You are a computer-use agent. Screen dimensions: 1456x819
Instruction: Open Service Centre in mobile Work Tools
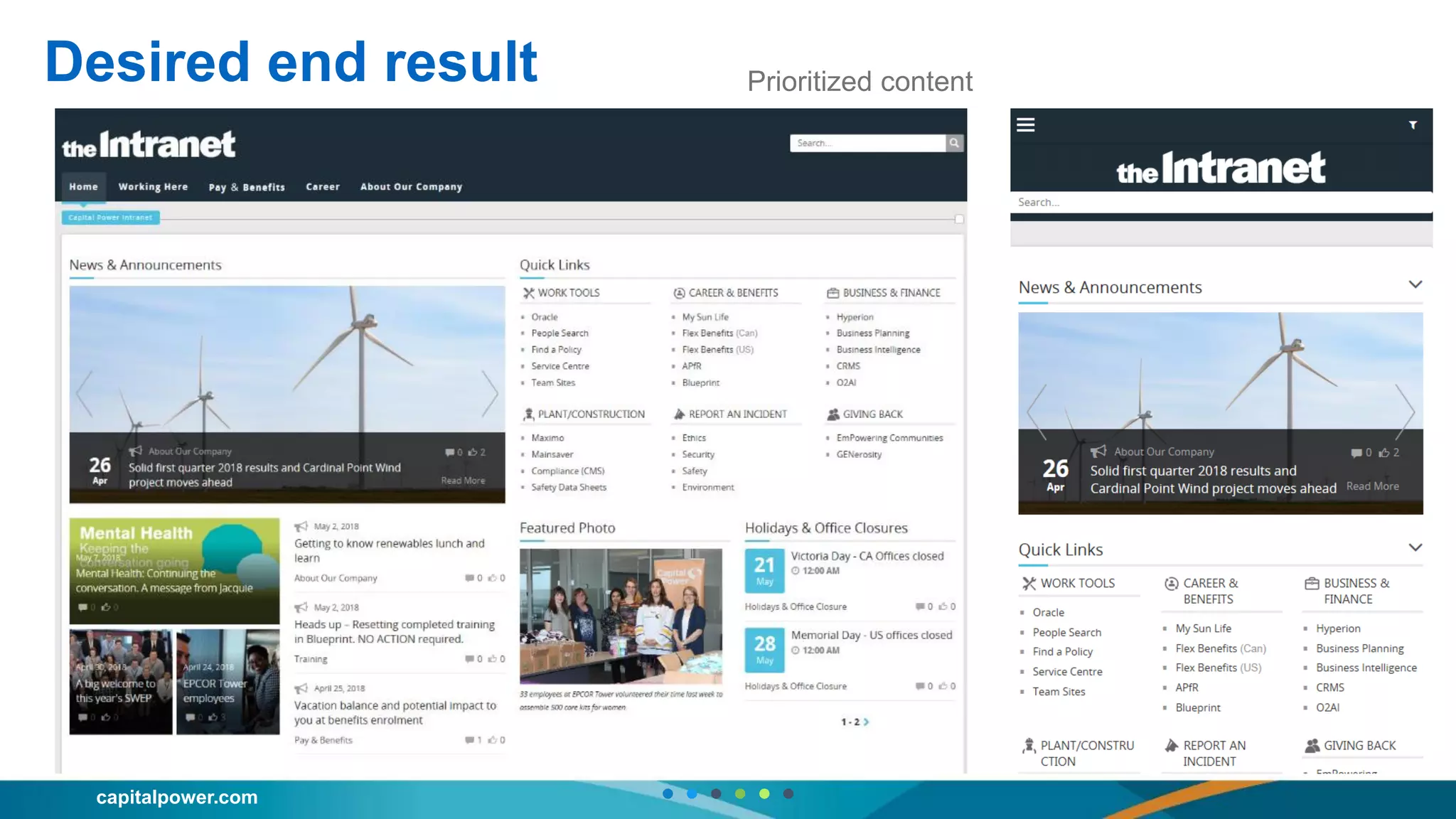pyautogui.click(x=1067, y=672)
